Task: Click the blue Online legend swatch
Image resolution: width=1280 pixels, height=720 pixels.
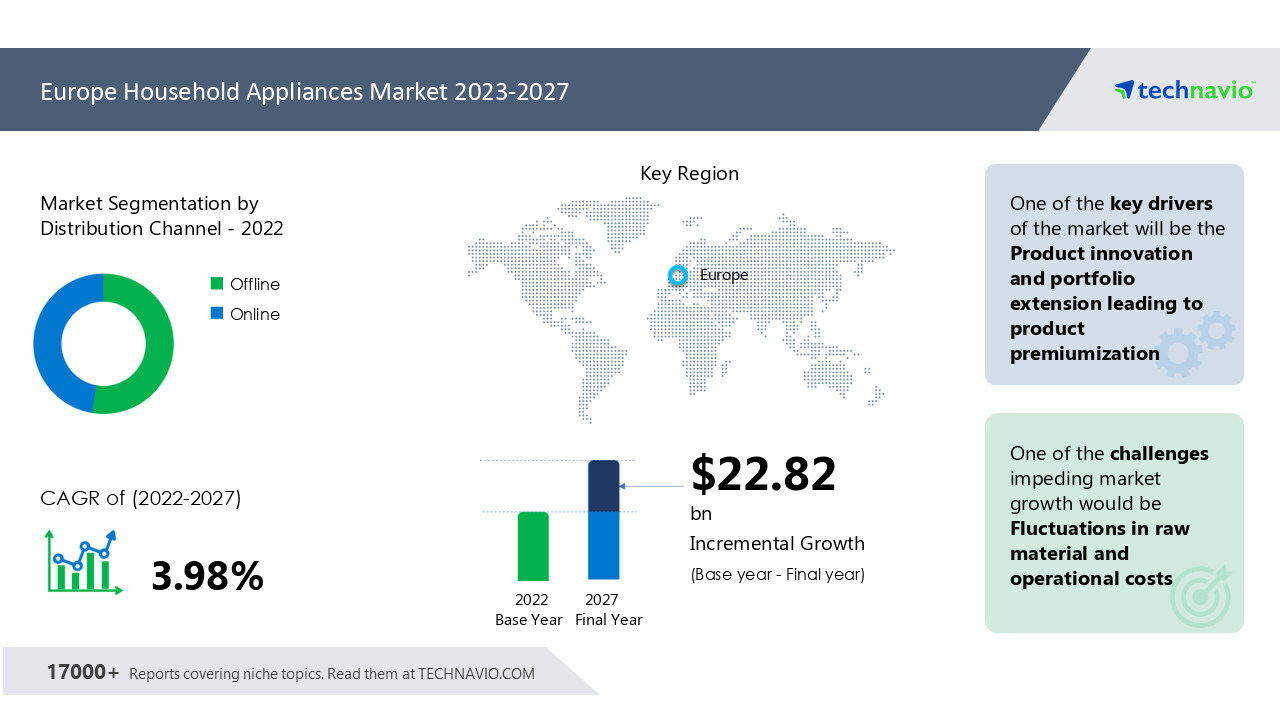Action: coord(217,314)
